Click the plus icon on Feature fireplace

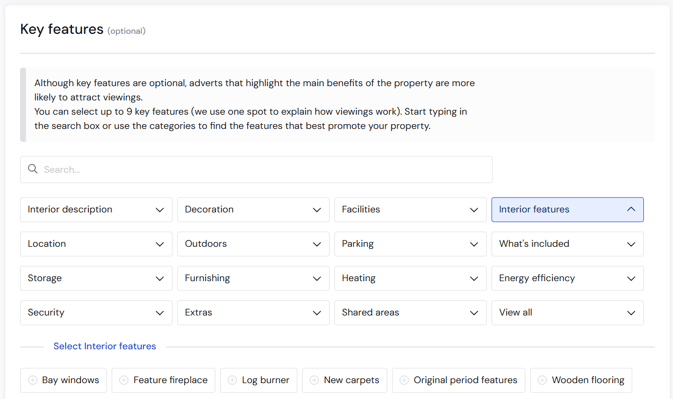pyautogui.click(x=124, y=380)
